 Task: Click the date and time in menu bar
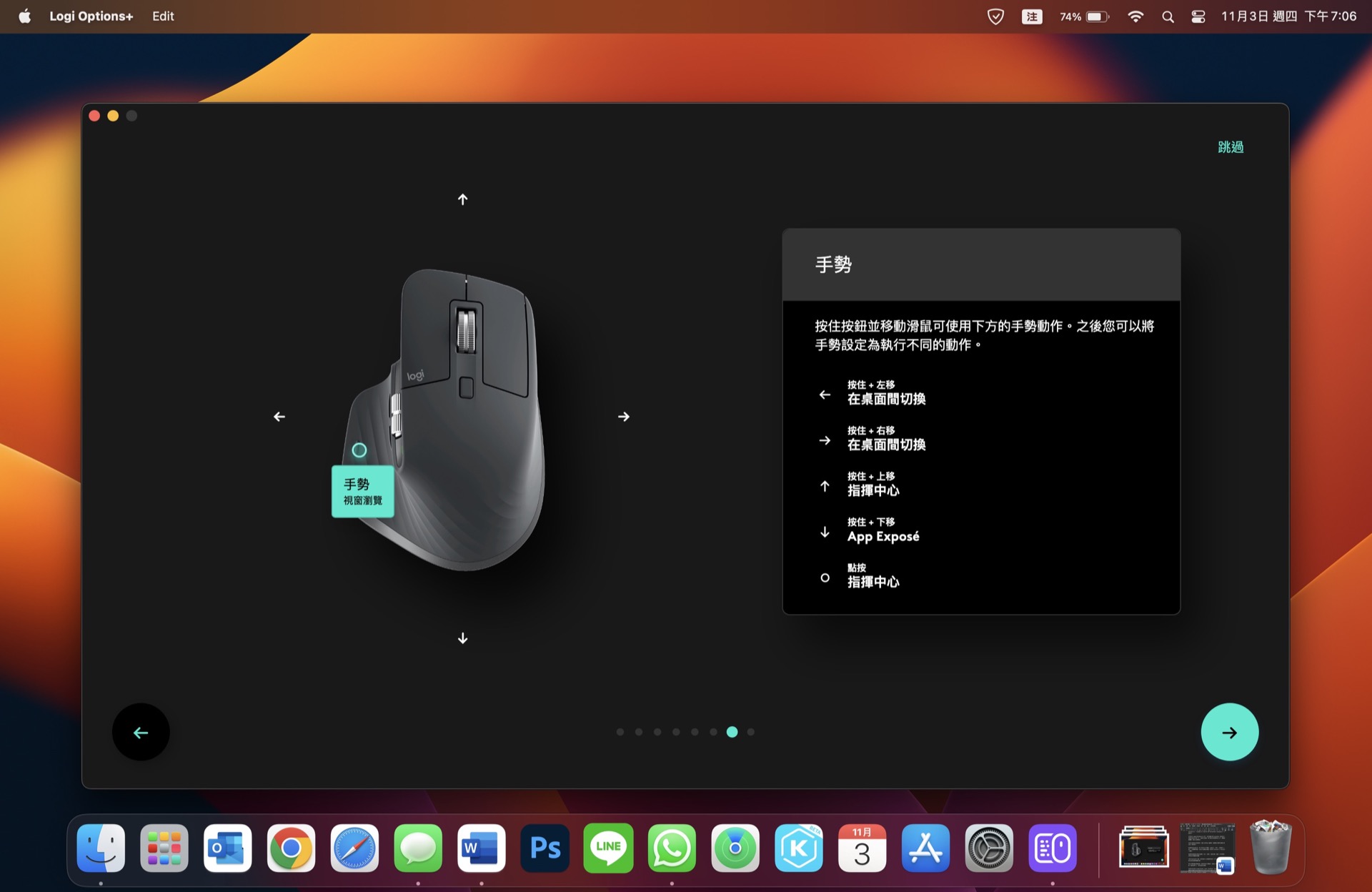point(1288,16)
